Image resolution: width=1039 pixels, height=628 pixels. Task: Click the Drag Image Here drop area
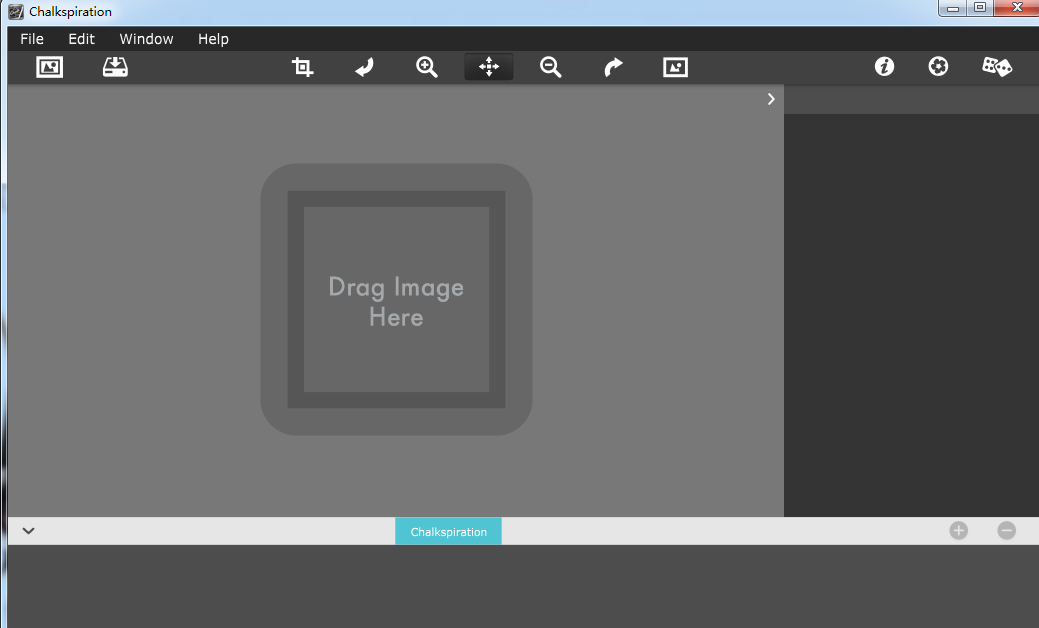coord(396,299)
